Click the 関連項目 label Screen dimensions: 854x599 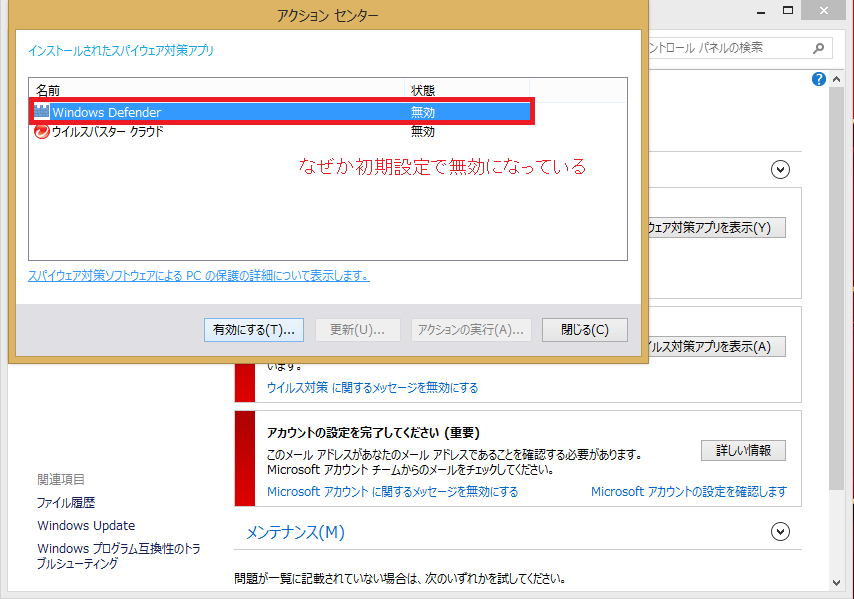coord(61,480)
